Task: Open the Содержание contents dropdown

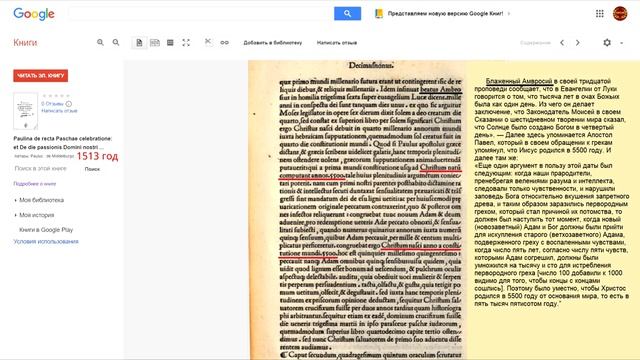Action: 535,42
